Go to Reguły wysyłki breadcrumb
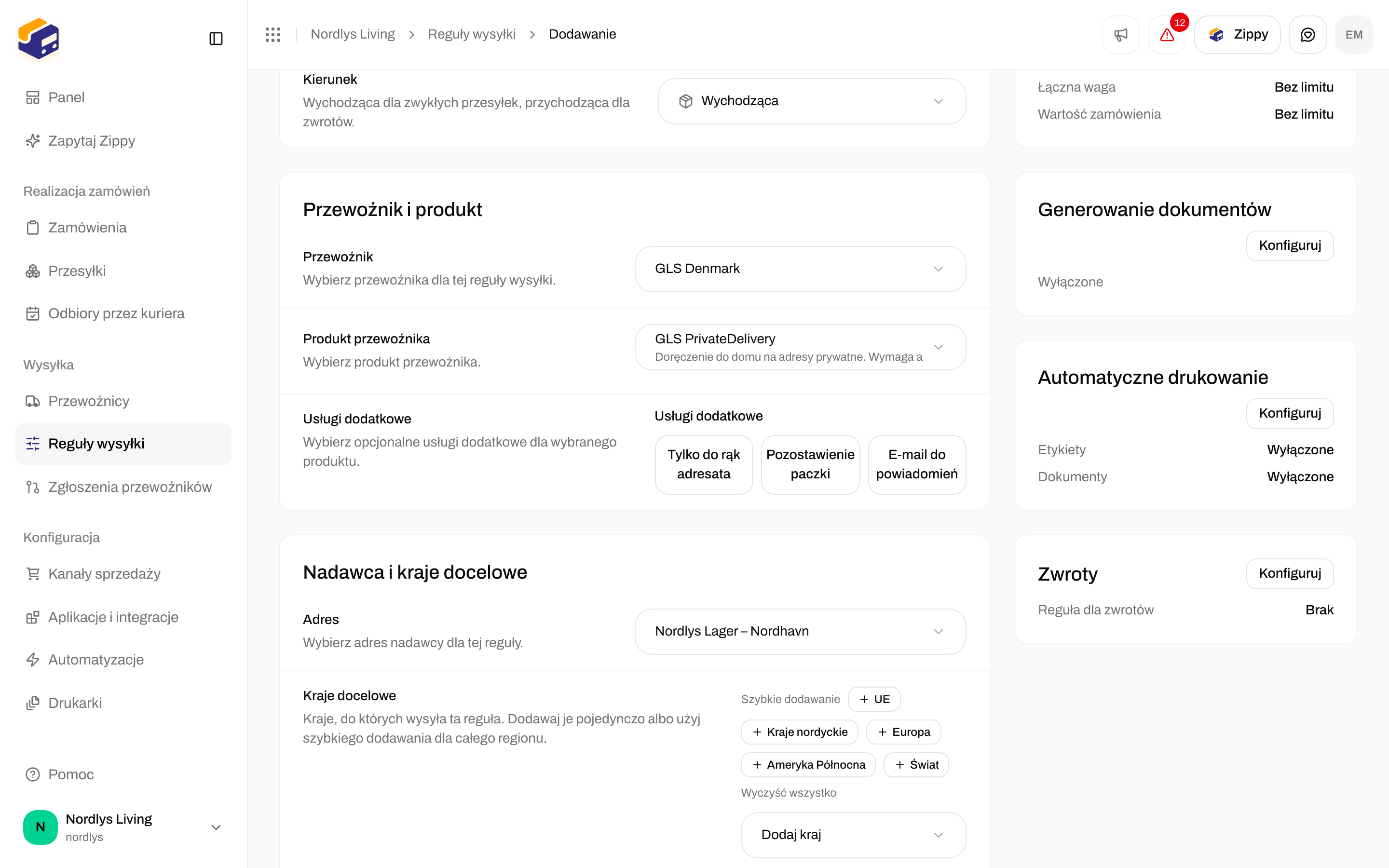Viewport: 1389px width, 868px height. (471, 34)
